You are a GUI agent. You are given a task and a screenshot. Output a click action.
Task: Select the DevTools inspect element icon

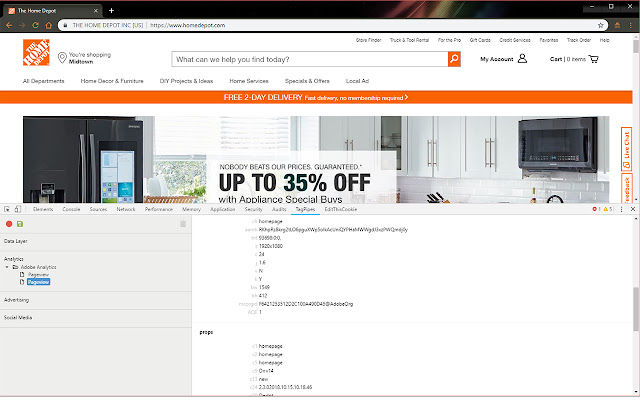(7, 209)
